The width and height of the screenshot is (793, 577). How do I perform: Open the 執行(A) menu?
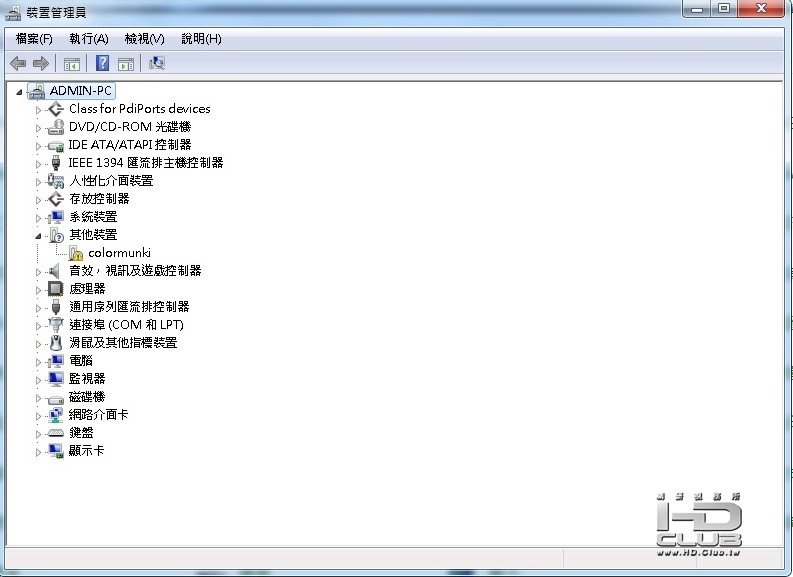coord(89,39)
